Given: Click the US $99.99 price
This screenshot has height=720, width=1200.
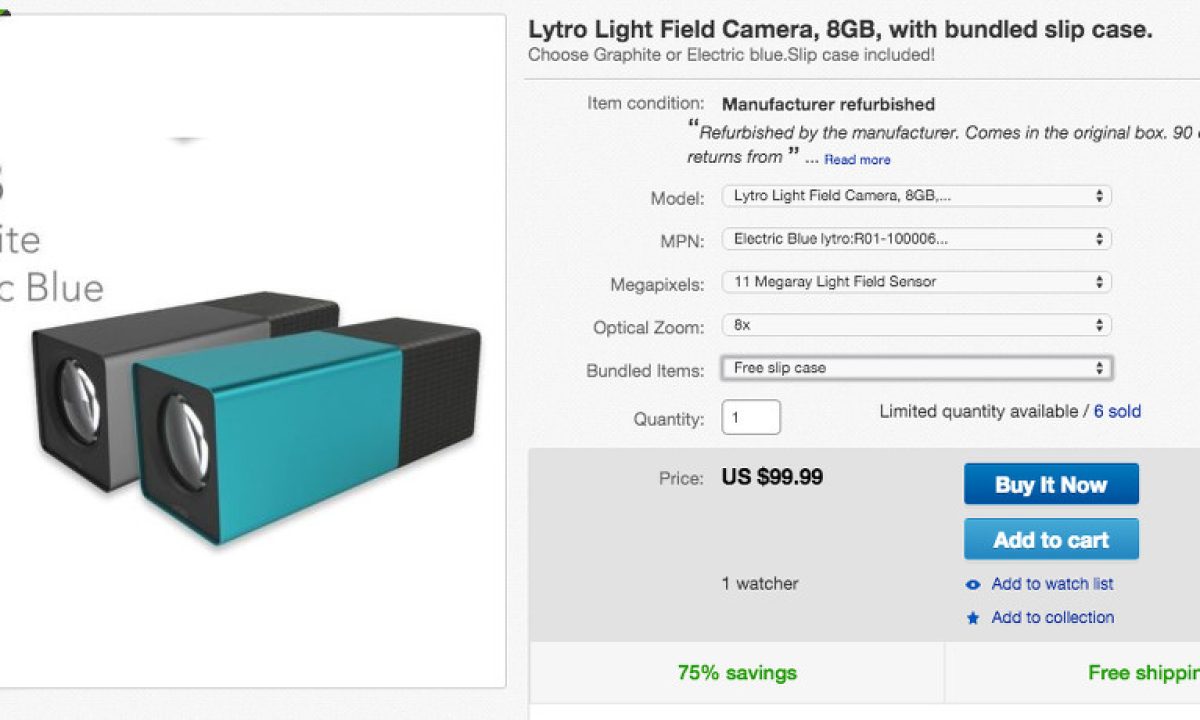Looking at the screenshot, I should coord(772,477).
